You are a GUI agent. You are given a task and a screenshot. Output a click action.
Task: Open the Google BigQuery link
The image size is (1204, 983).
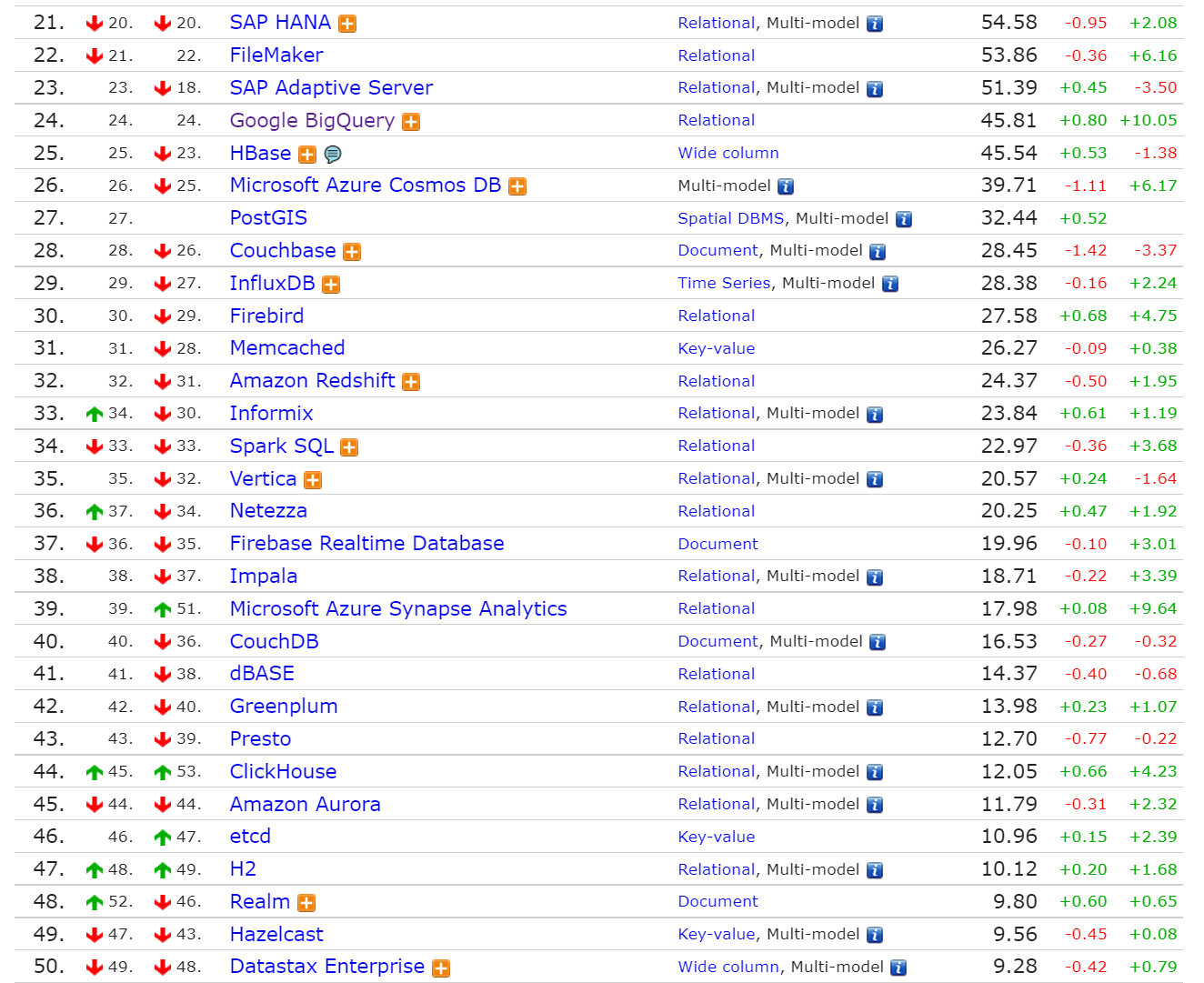[x=312, y=121]
